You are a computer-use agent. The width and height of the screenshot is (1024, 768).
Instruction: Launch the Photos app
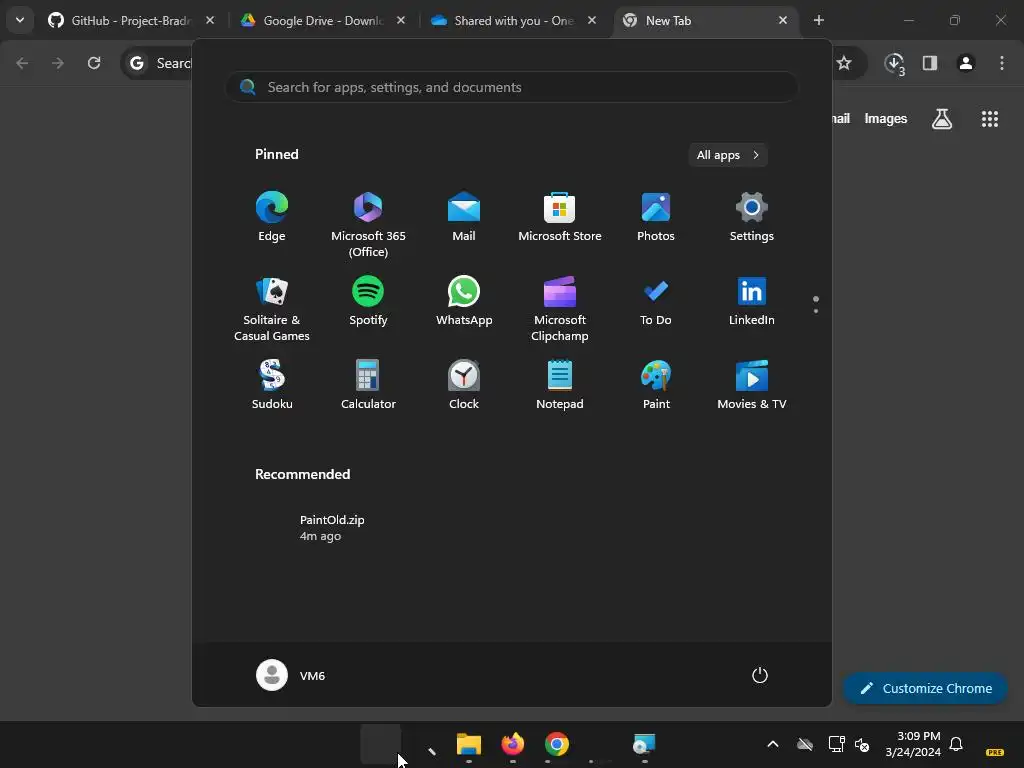coord(656,217)
